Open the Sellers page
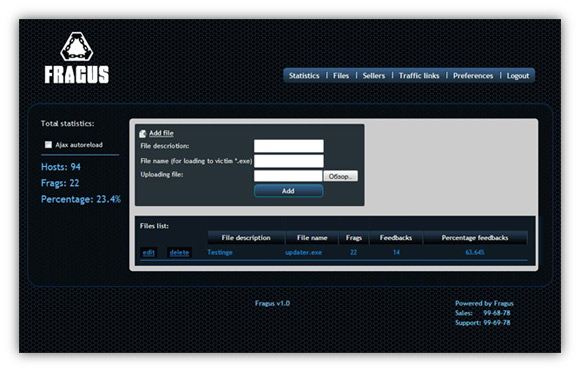Screen dimensions: 580x372 coord(374,75)
